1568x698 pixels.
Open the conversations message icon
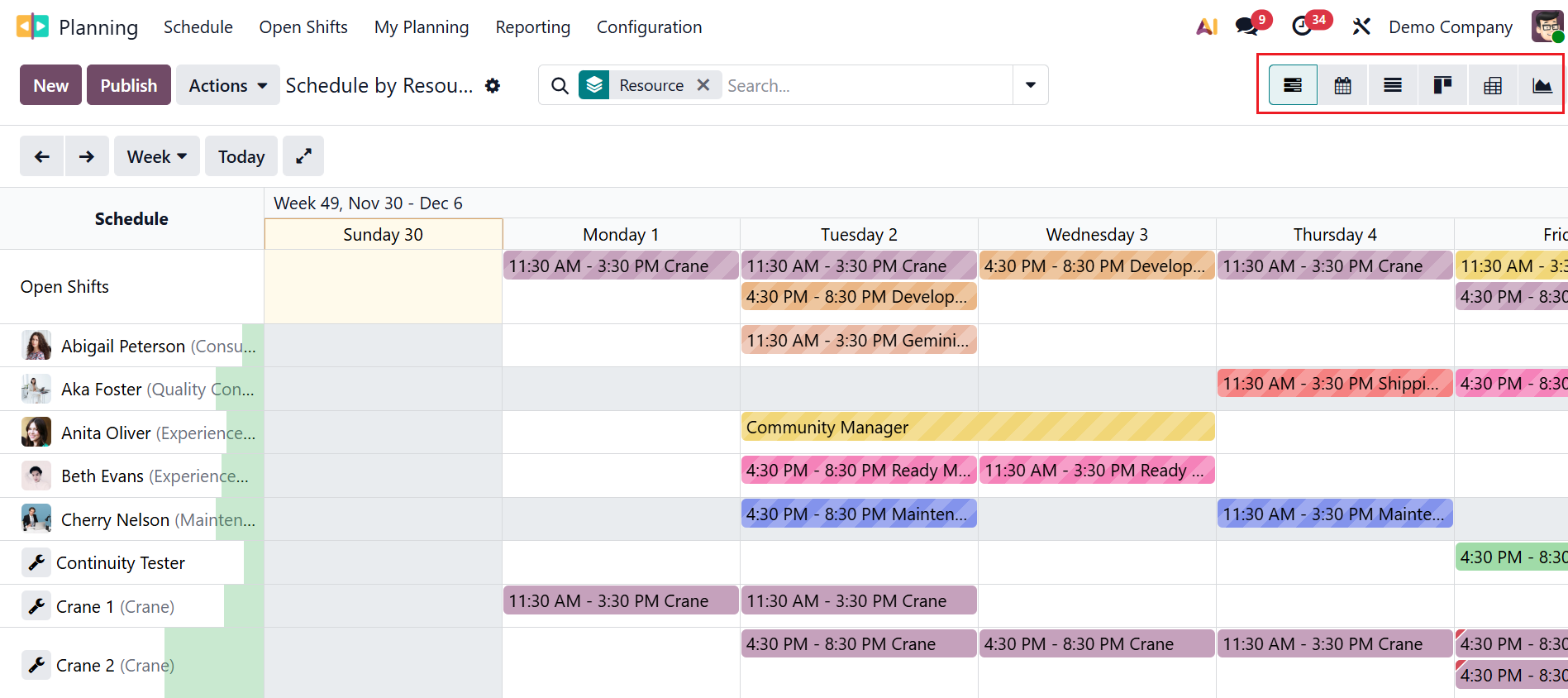1246,26
